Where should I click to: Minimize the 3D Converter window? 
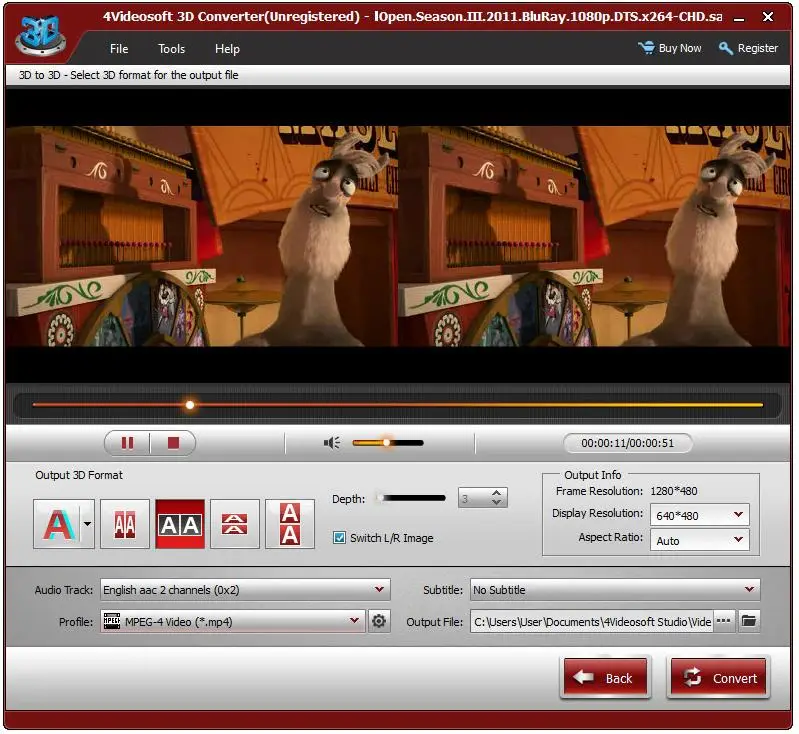[739, 17]
